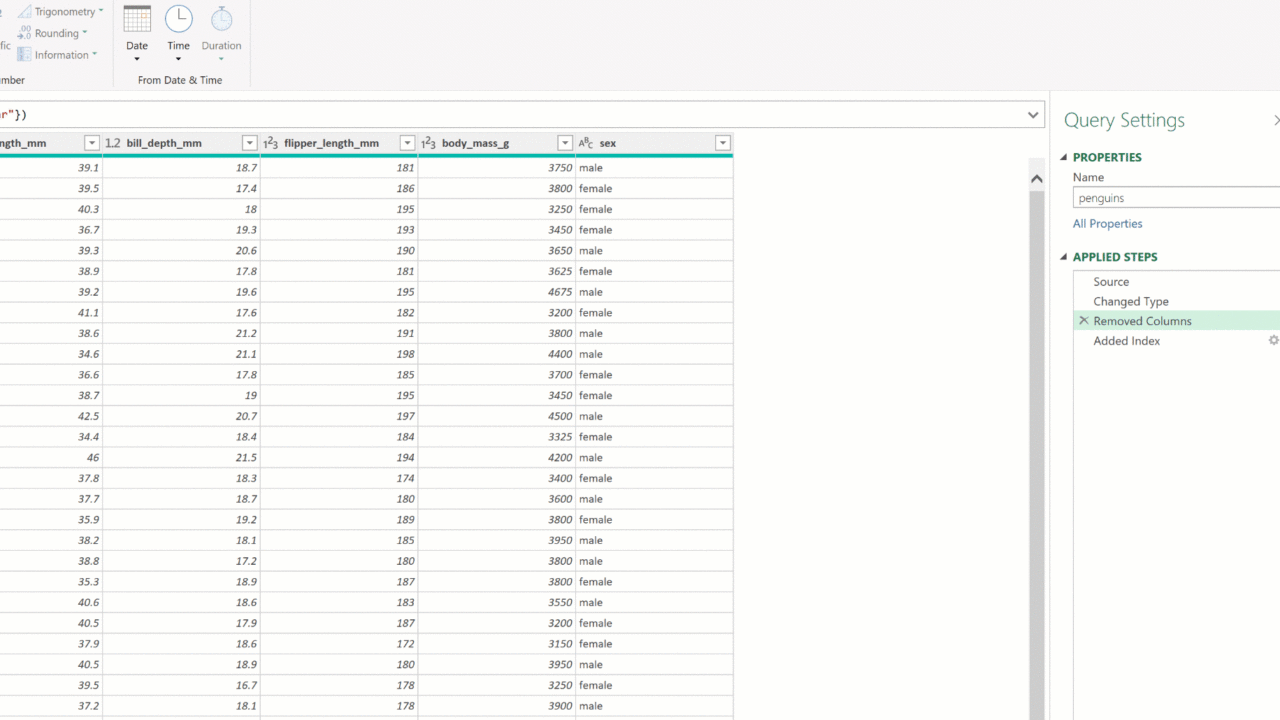Collapse the Applied Steps section
This screenshot has width=1280, height=720.
pyautogui.click(x=1064, y=257)
